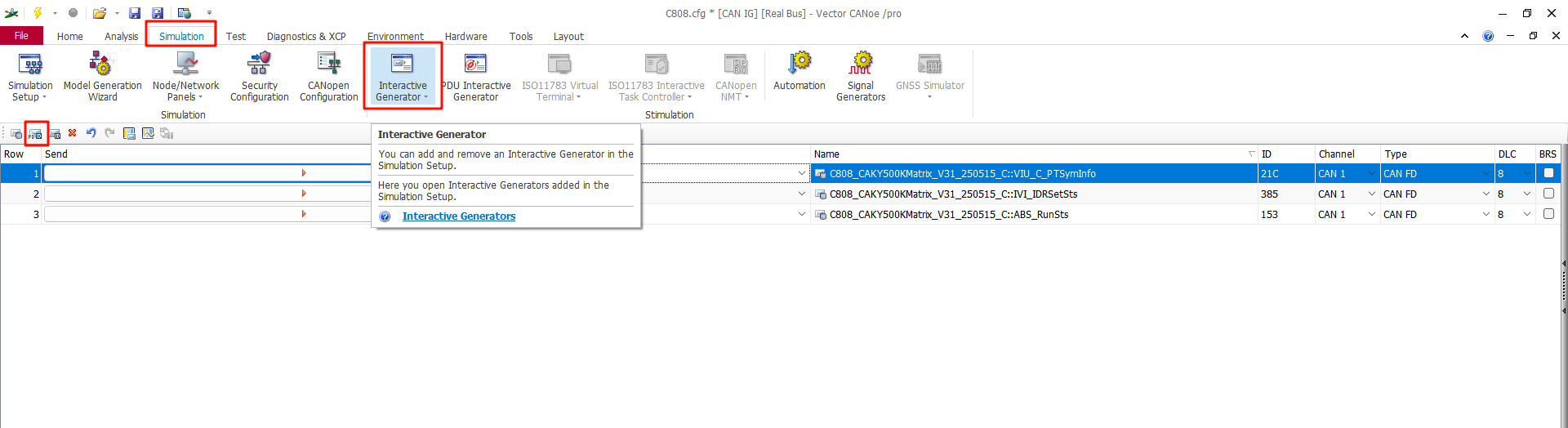Switch to the Analysis ribbon tab
The width and height of the screenshot is (1568, 428).
121,37
